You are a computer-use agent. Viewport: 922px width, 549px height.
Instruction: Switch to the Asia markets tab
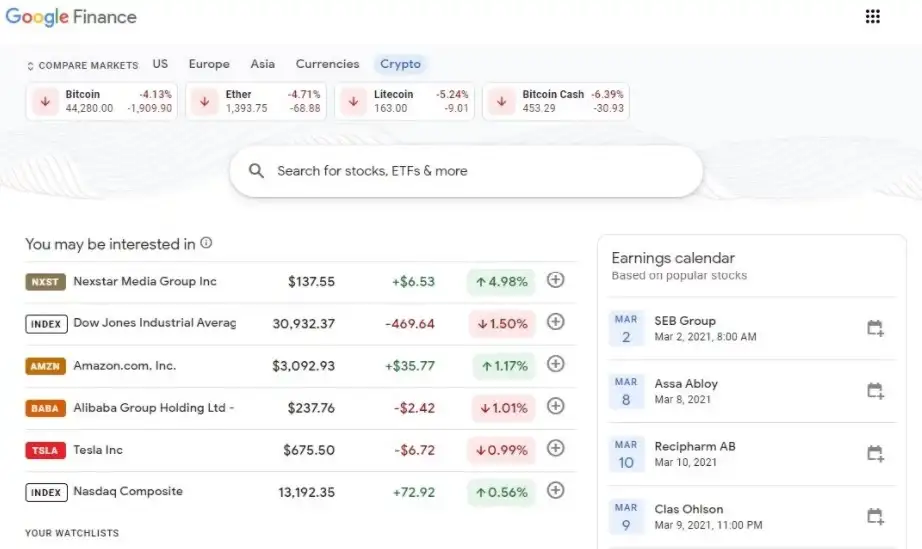pos(262,64)
